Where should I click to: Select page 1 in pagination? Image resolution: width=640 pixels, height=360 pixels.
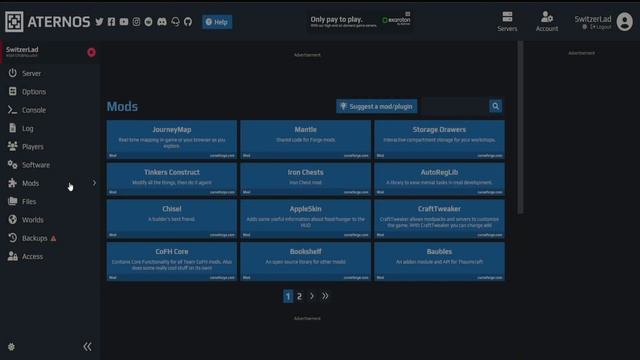[288, 296]
